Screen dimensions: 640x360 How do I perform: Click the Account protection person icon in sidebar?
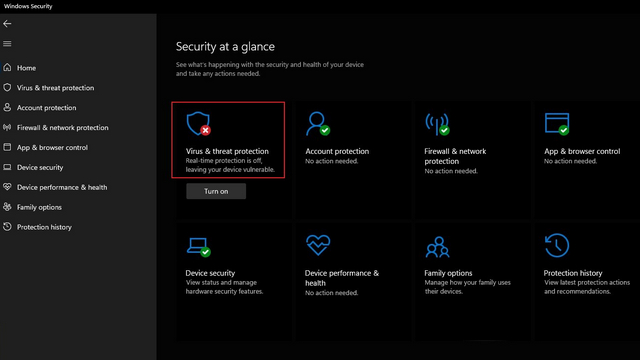point(7,107)
